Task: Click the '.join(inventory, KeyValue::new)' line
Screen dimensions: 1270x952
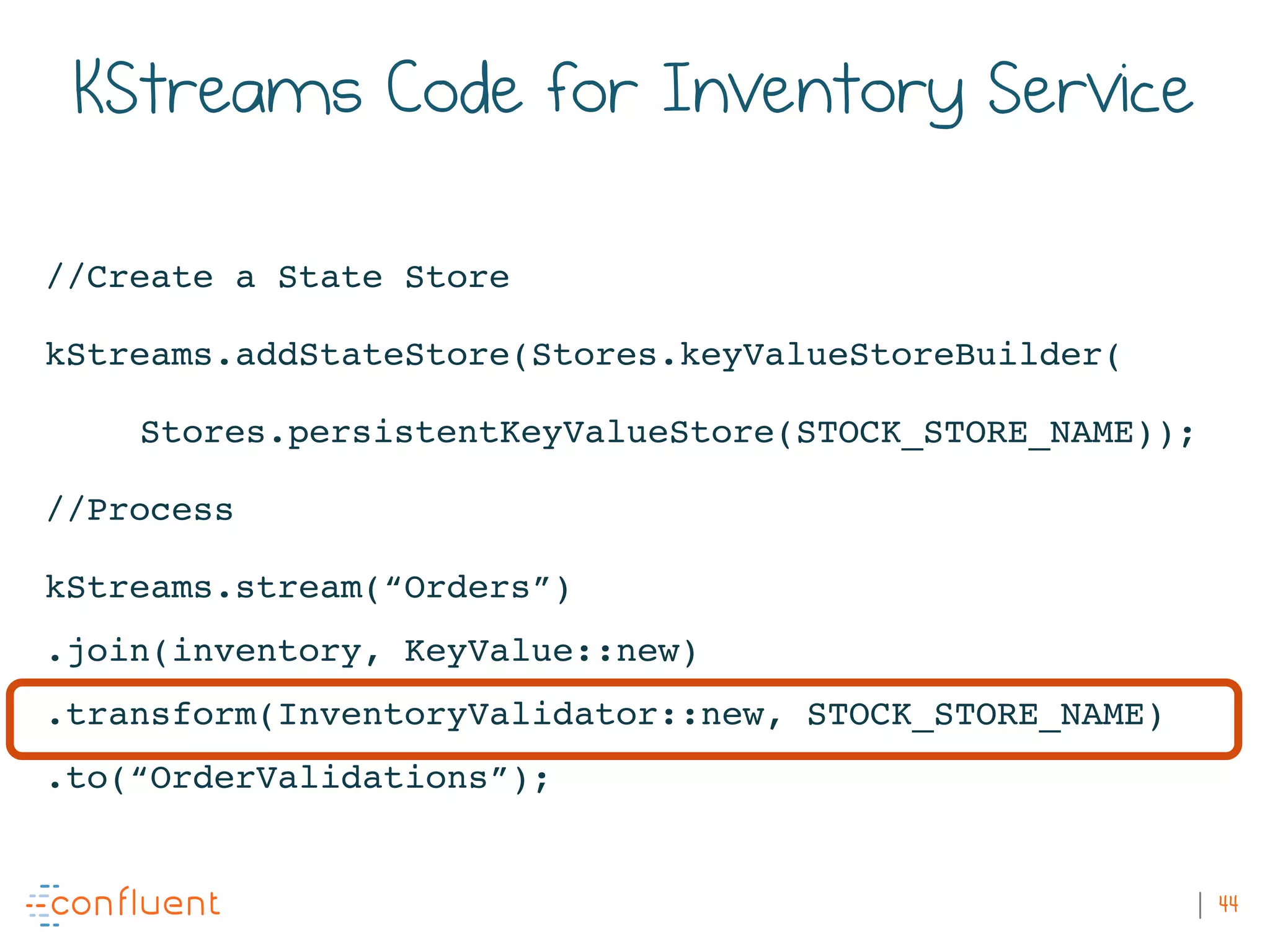Action: [373, 652]
